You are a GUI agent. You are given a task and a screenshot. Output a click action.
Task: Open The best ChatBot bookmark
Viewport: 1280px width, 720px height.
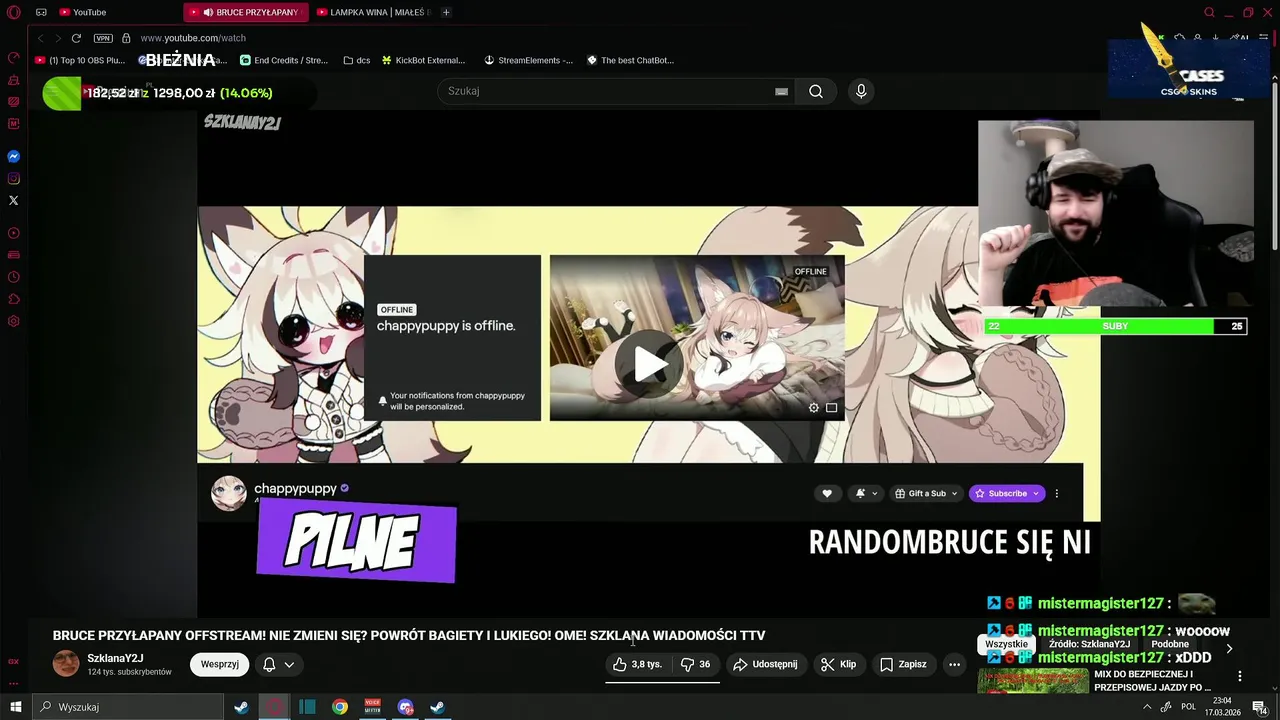tap(630, 60)
